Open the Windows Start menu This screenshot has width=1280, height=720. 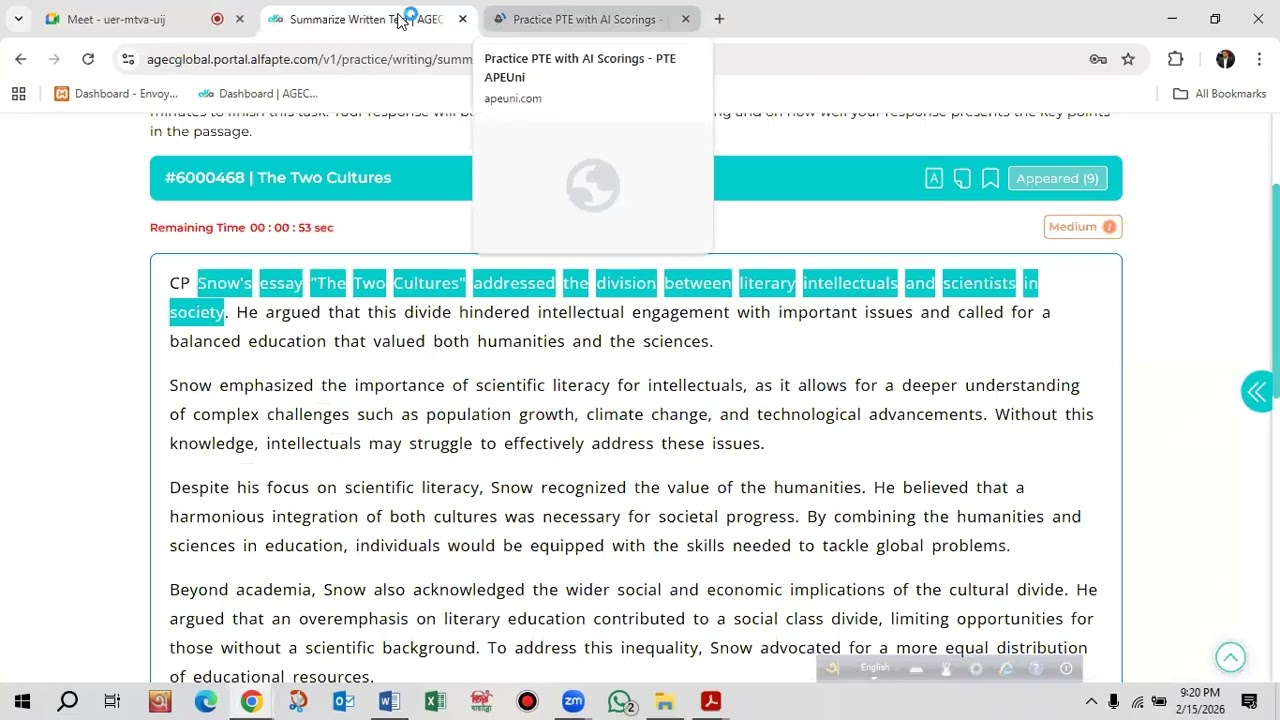pyautogui.click(x=22, y=701)
